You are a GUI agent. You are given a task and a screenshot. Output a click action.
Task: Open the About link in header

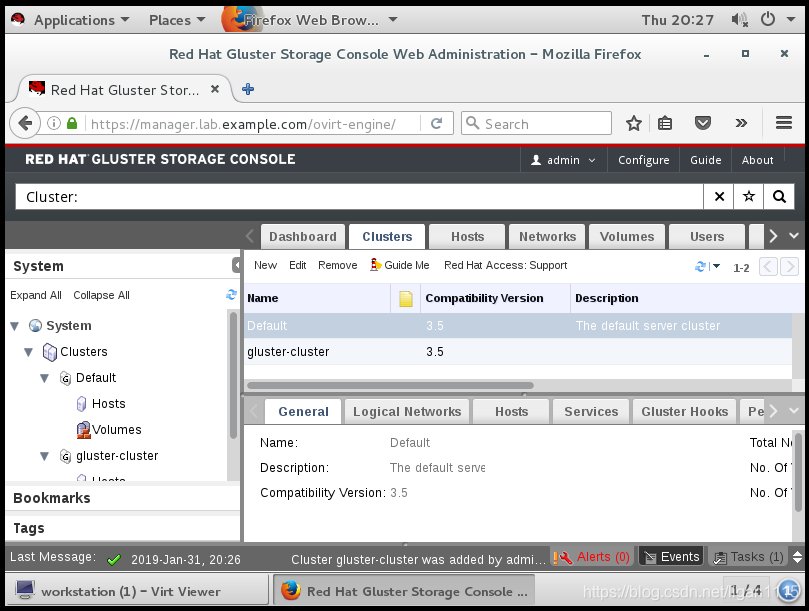757,160
